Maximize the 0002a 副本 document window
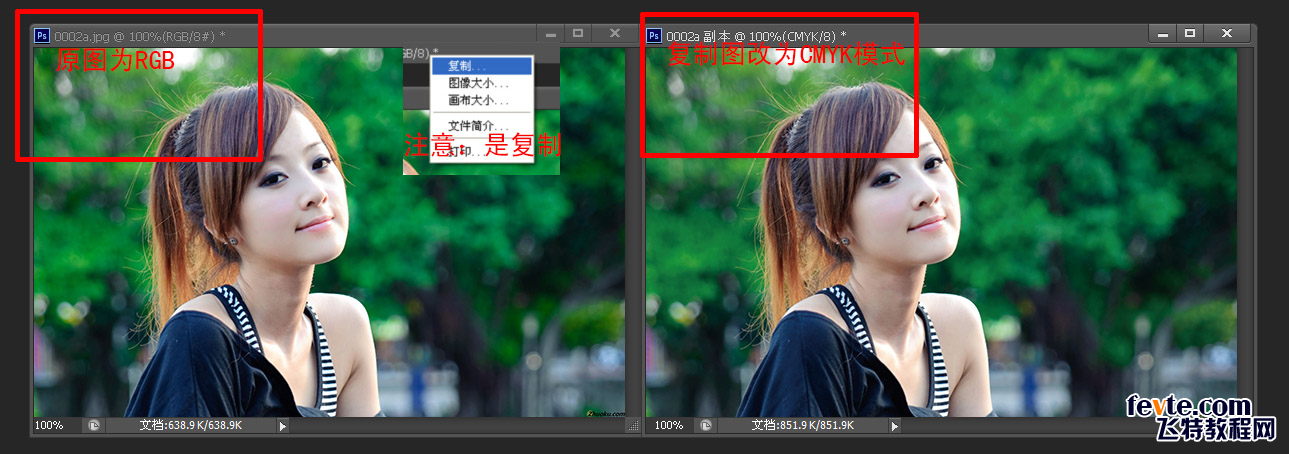 click(x=1190, y=34)
